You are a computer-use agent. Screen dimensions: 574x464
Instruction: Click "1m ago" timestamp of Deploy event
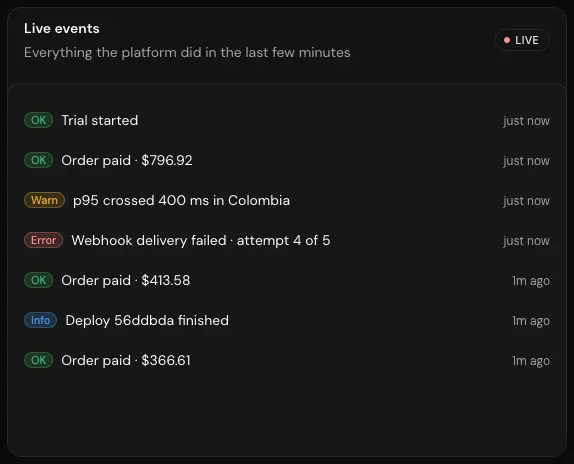pyautogui.click(x=531, y=321)
